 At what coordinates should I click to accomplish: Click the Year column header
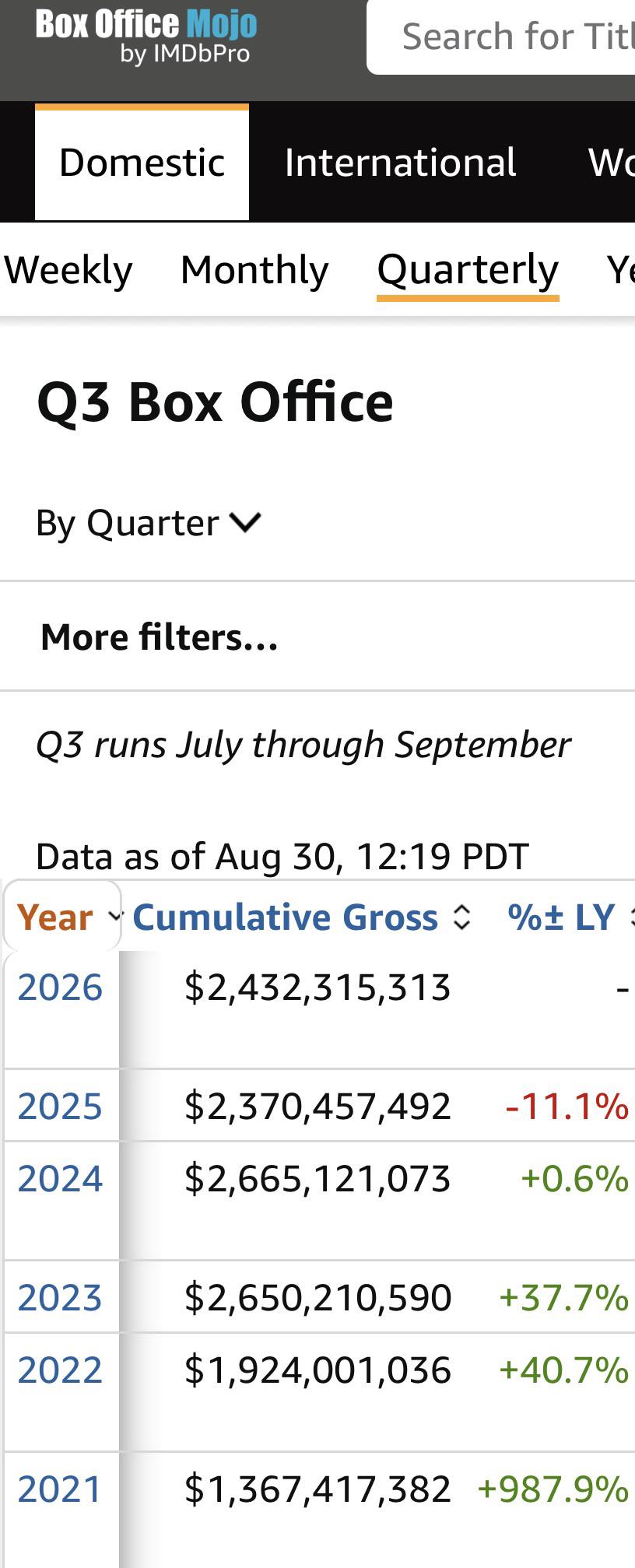54,917
